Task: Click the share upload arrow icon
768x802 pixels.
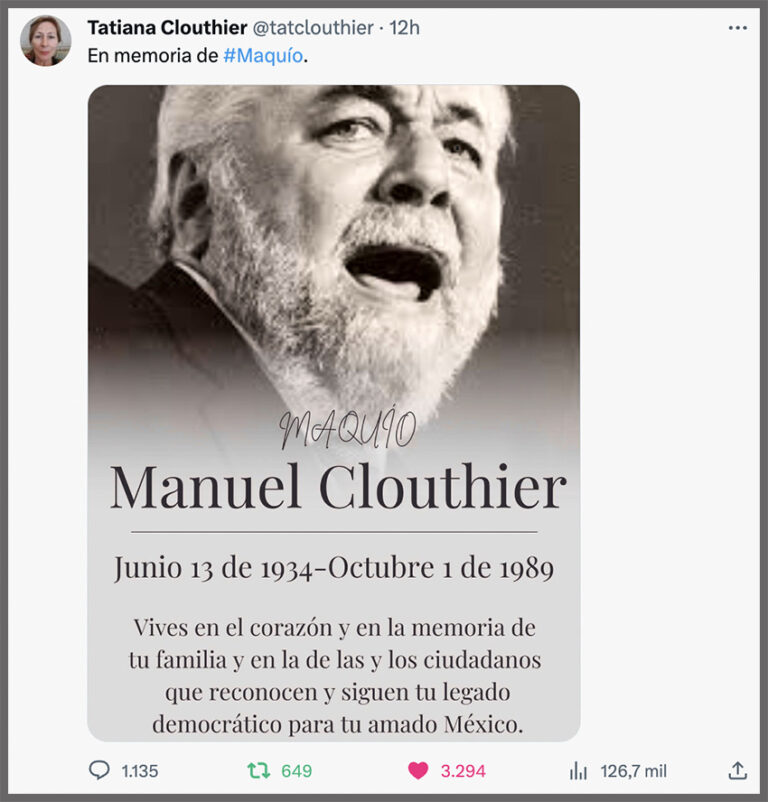Action: tap(737, 770)
